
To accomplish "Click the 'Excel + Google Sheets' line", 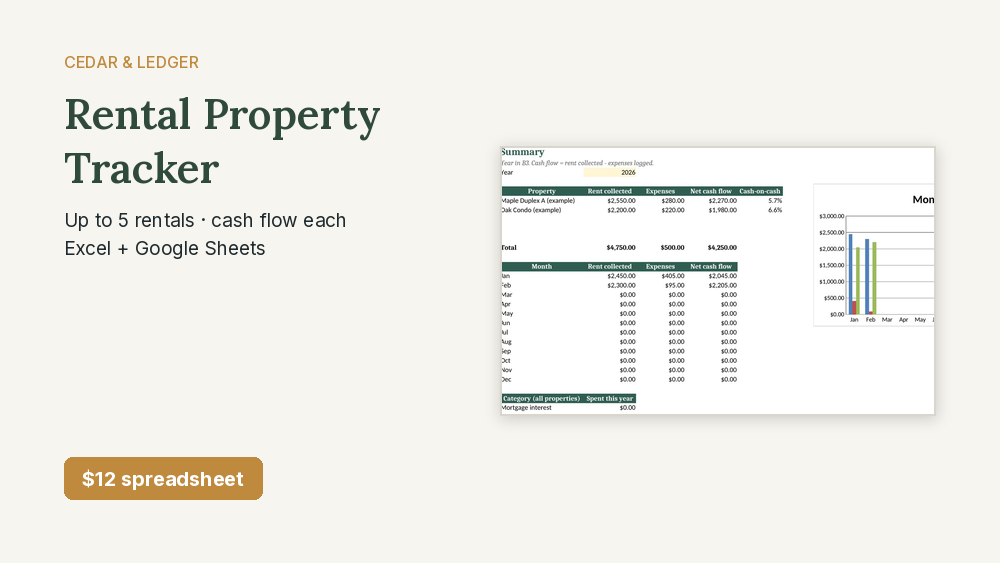I will click(x=165, y=248).
